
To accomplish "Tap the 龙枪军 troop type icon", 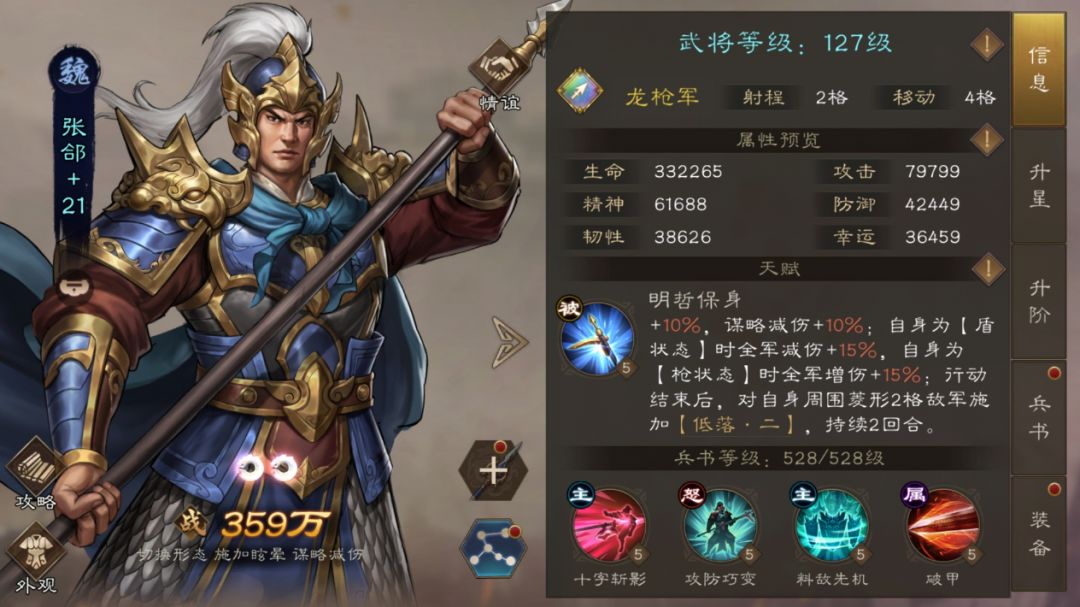I will pos(580,91).
